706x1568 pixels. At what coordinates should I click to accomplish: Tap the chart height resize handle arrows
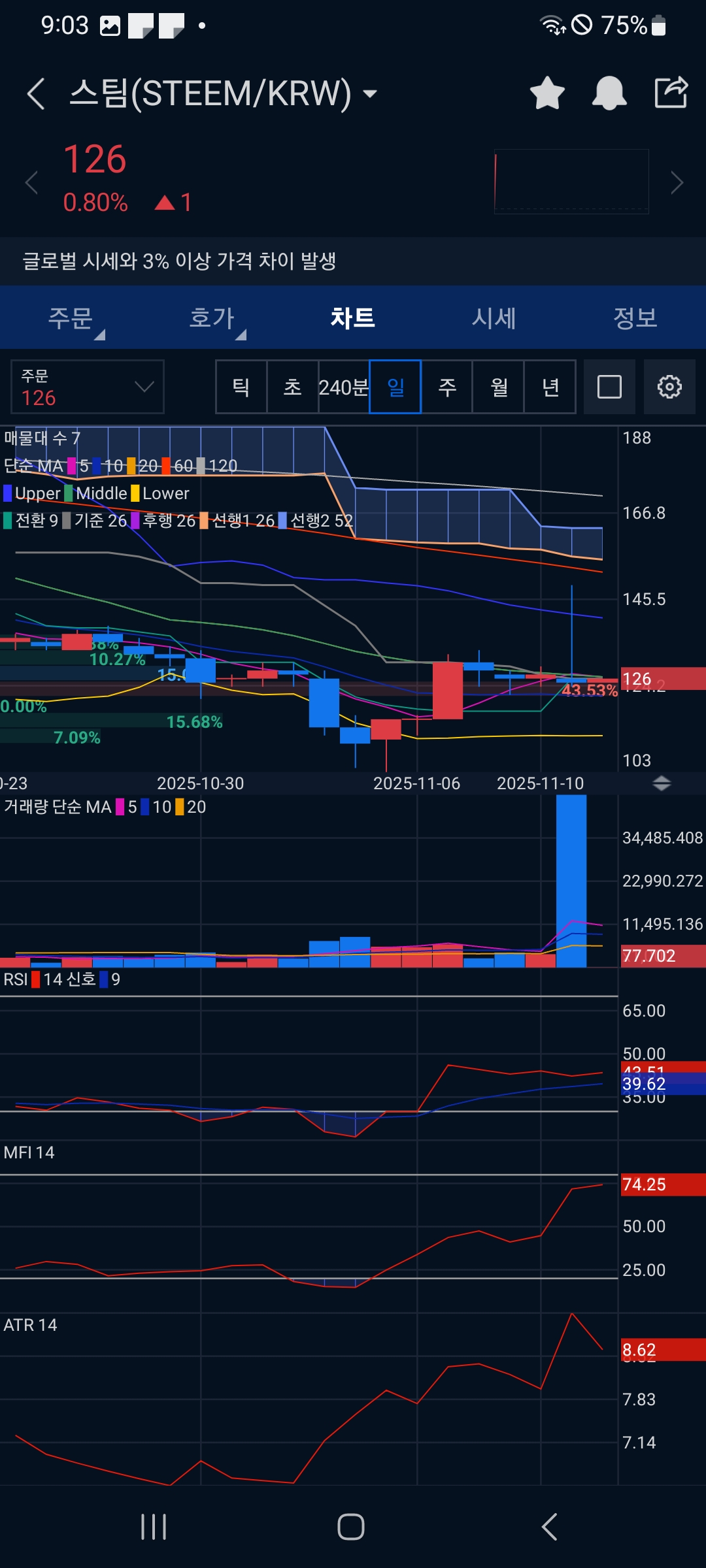click(662, 783)
